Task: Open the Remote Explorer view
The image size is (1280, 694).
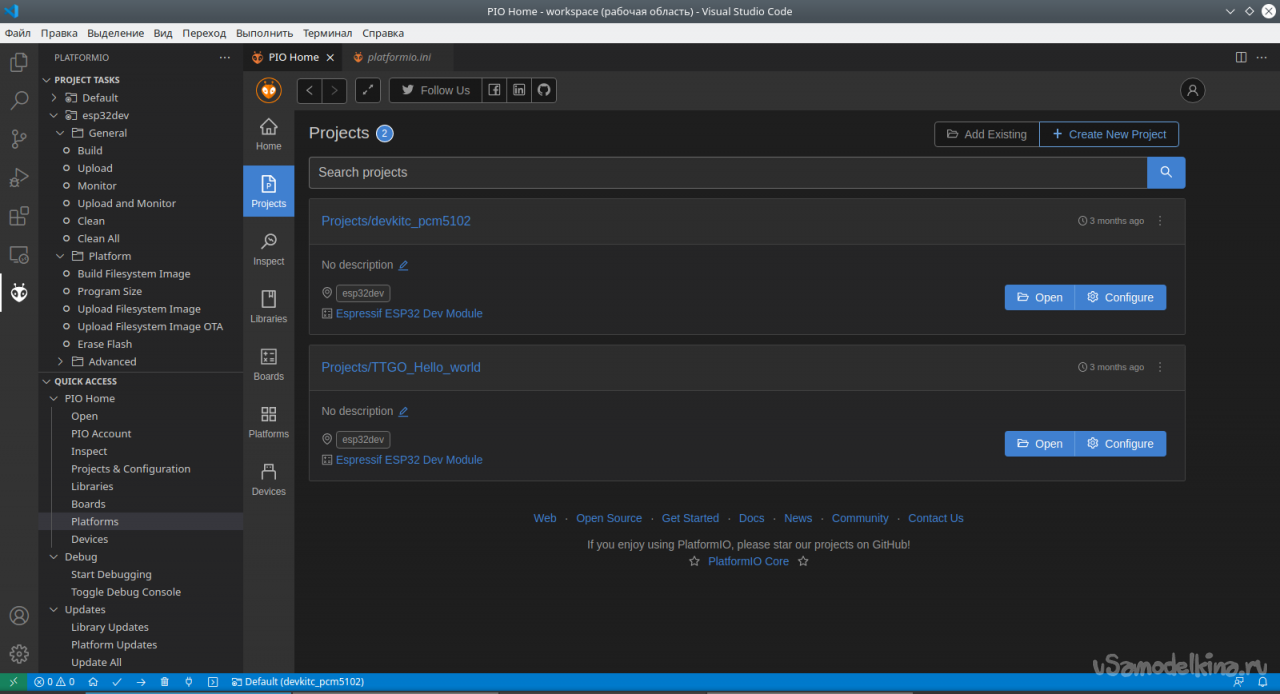Action: coord(19,255)
